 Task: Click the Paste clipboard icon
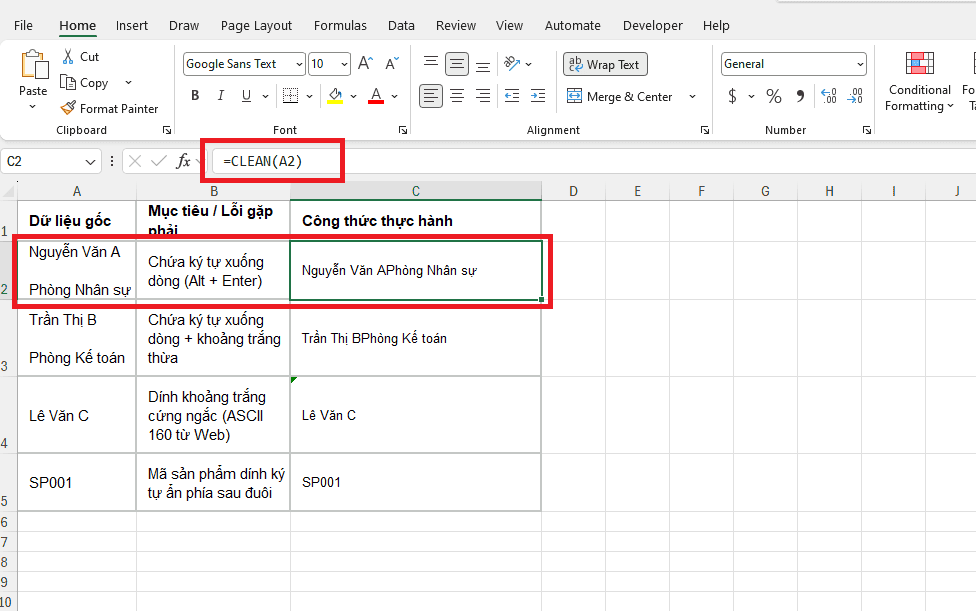[x=34, y=65]
